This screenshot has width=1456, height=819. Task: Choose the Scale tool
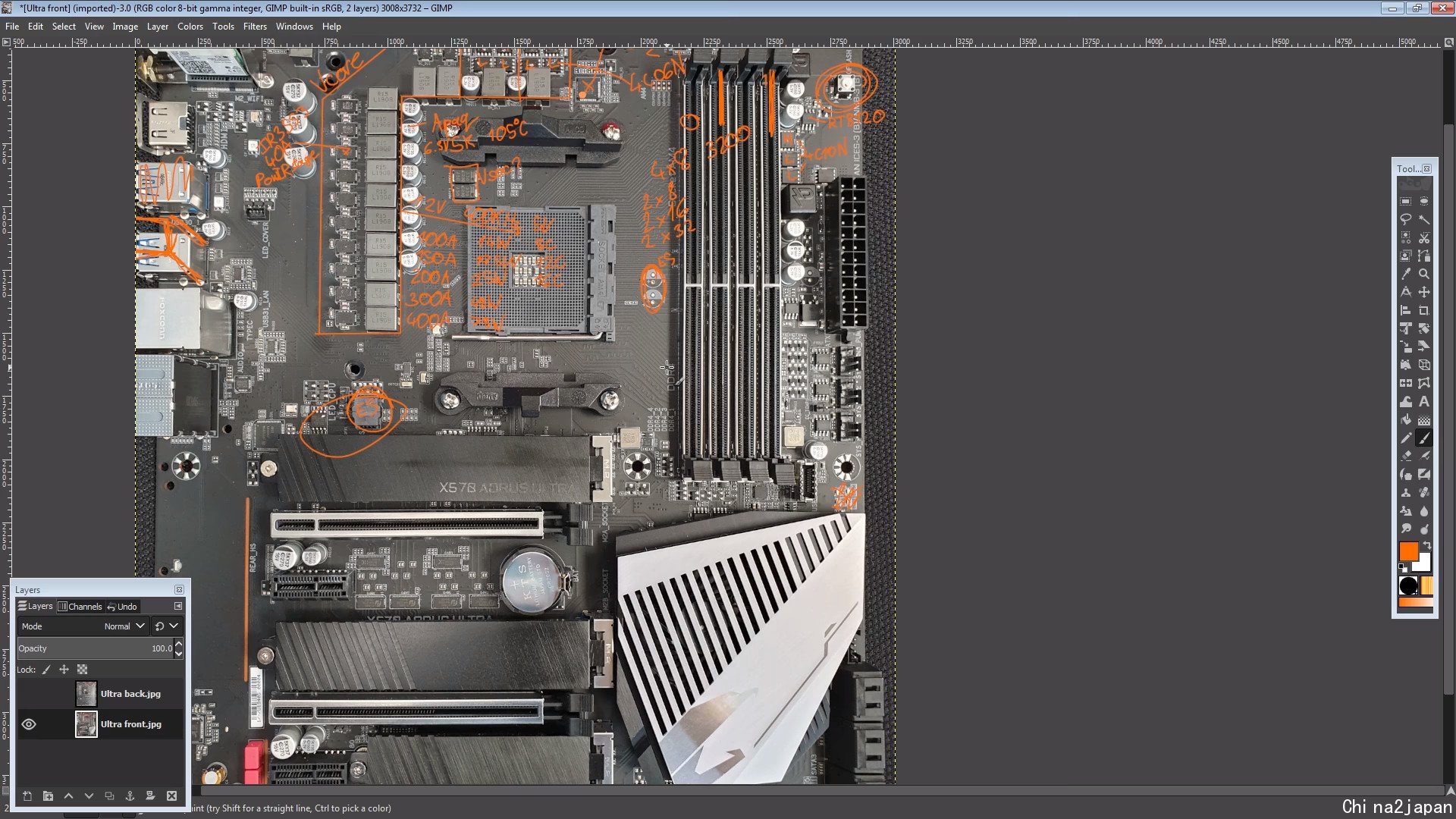(1405, 347)
